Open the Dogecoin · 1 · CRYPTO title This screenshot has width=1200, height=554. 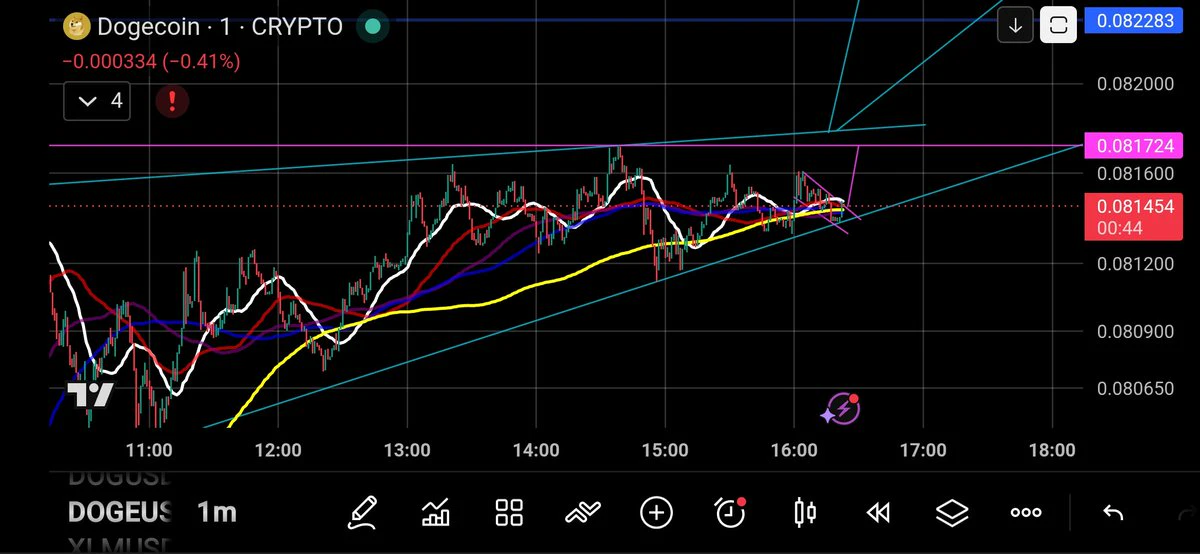pyautogui.click(x=219, y=27)
